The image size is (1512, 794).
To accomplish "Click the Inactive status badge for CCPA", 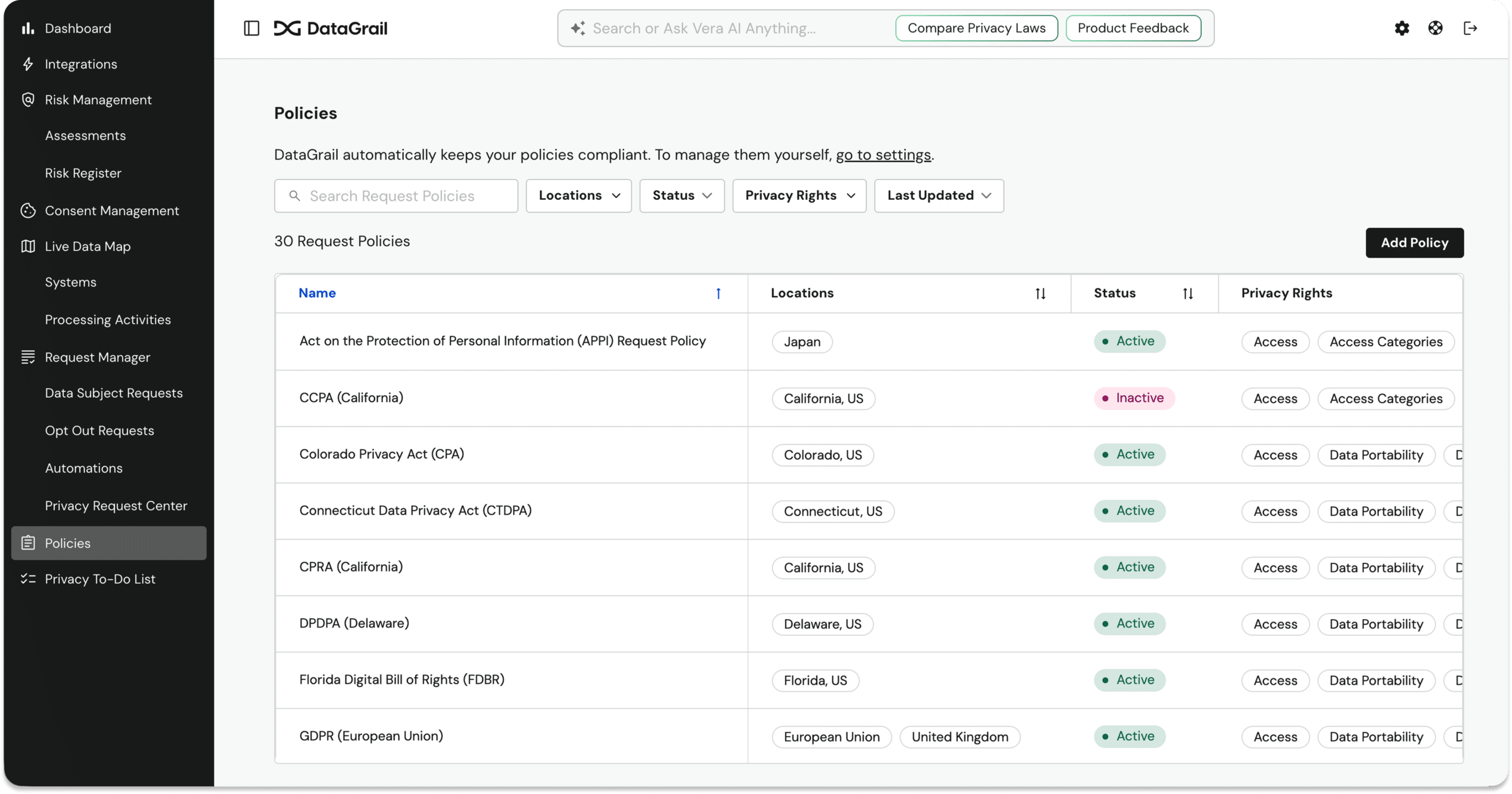I will tap(1134, 398).
